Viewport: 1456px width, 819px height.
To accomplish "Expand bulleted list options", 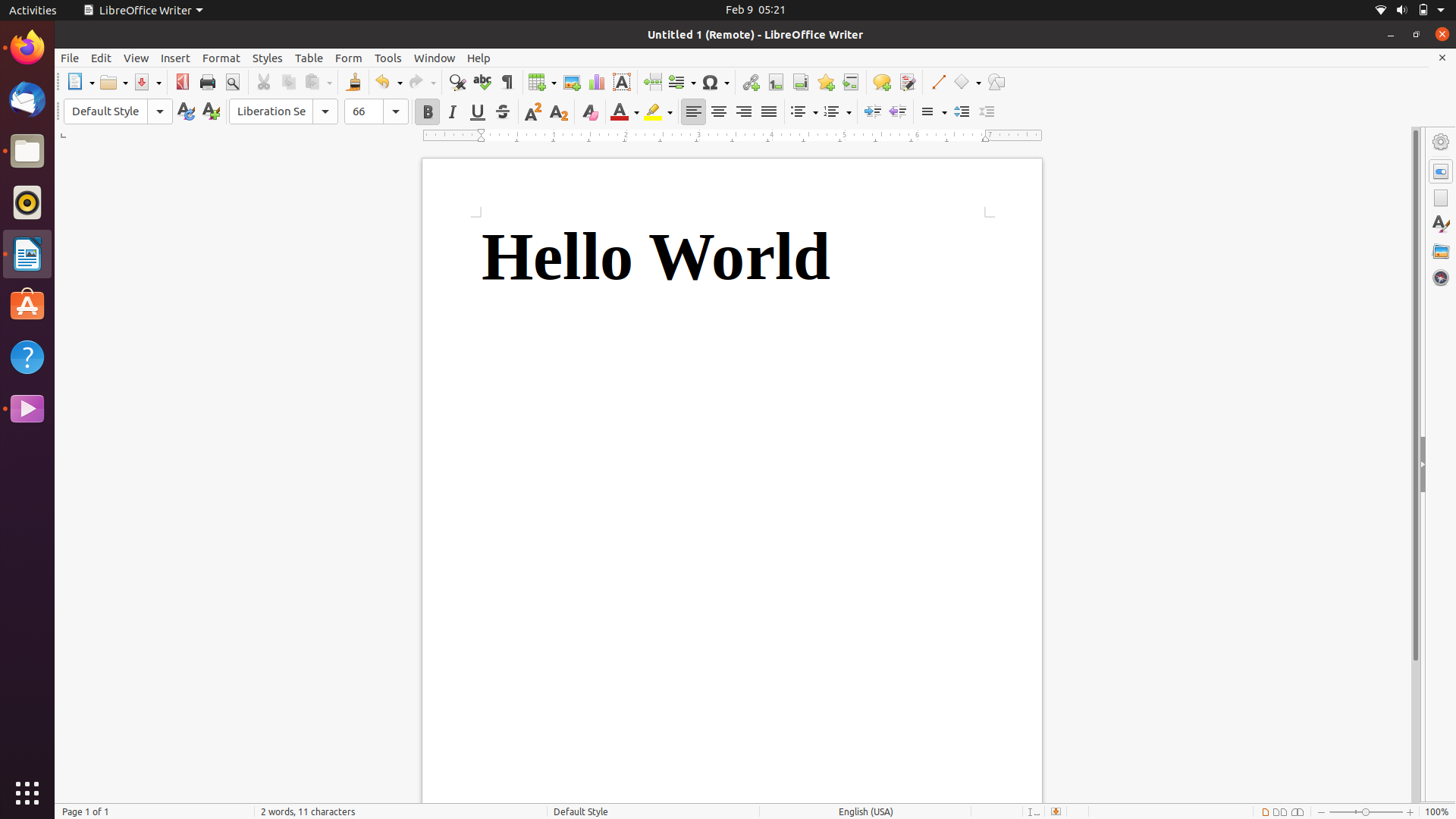I will point(814,112).
